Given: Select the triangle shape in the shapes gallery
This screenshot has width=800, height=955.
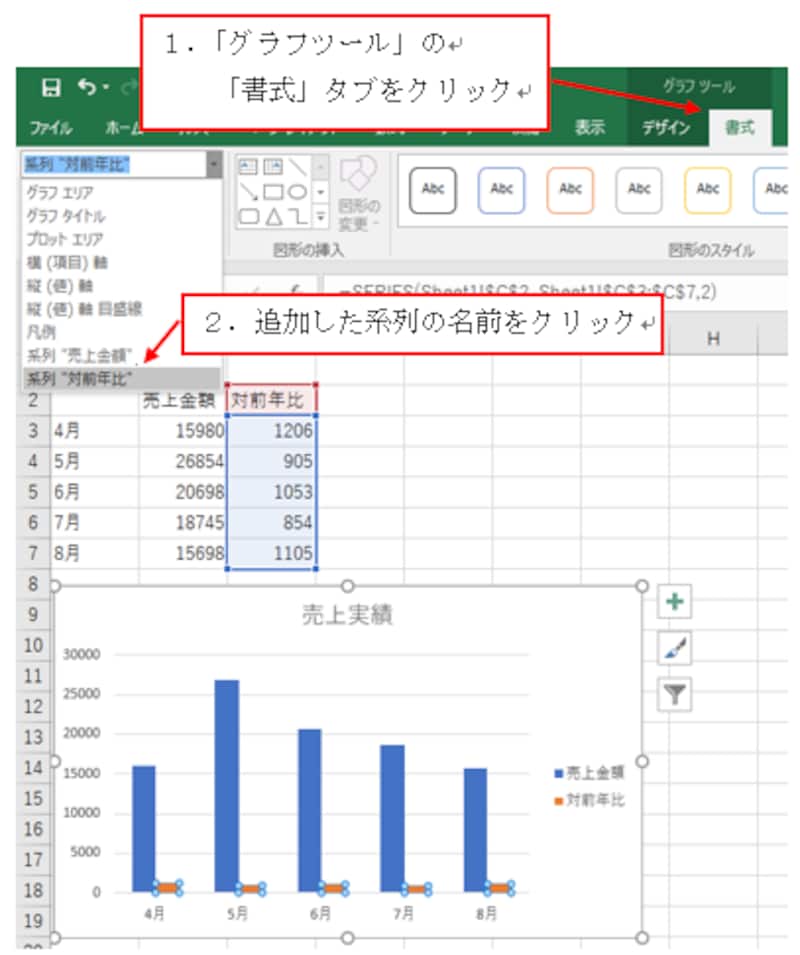Looking at the screenshot, I should pyautogui.click(x=274, y=216).
